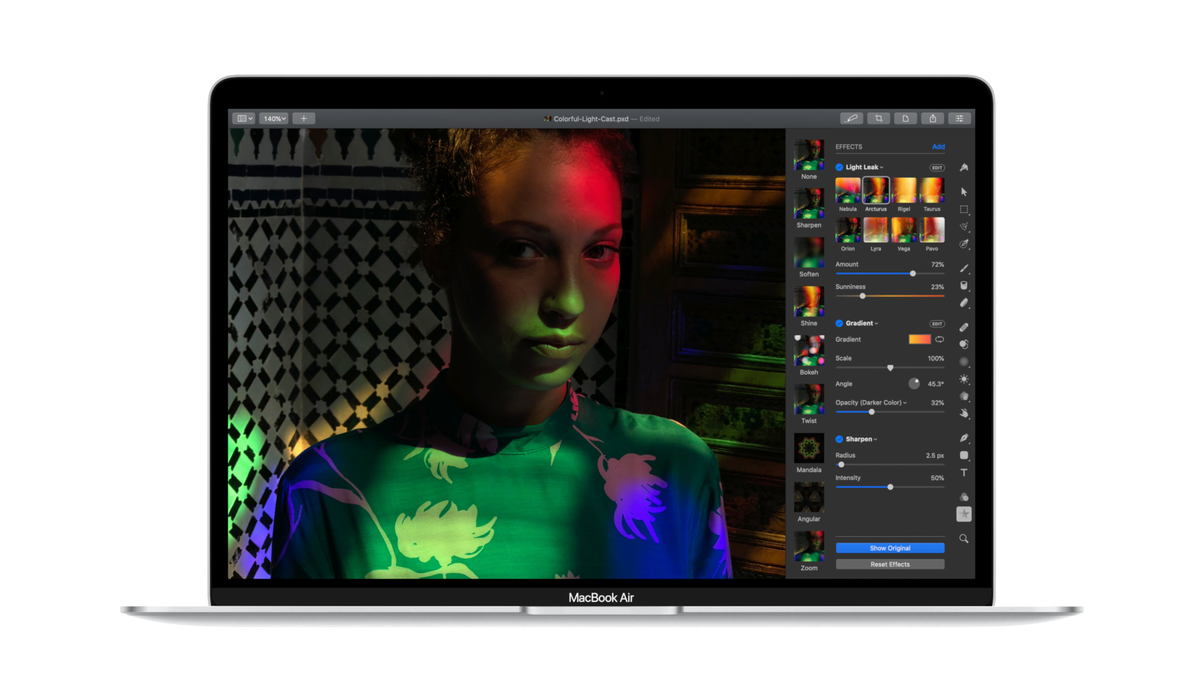Expand the Light Leak options chevron

point(882,167)
